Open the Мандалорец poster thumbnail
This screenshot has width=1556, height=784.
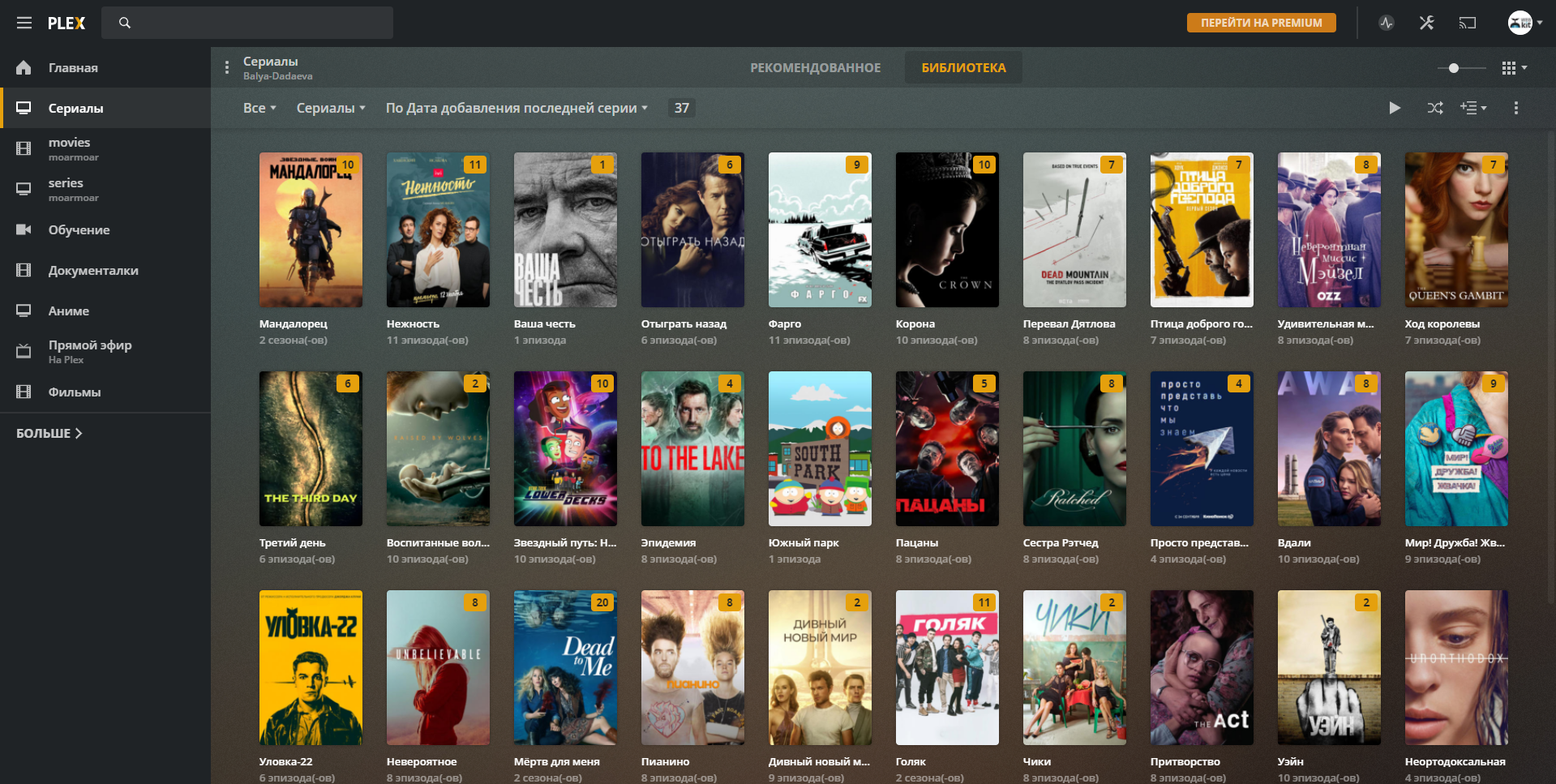(x=311, y=230)
